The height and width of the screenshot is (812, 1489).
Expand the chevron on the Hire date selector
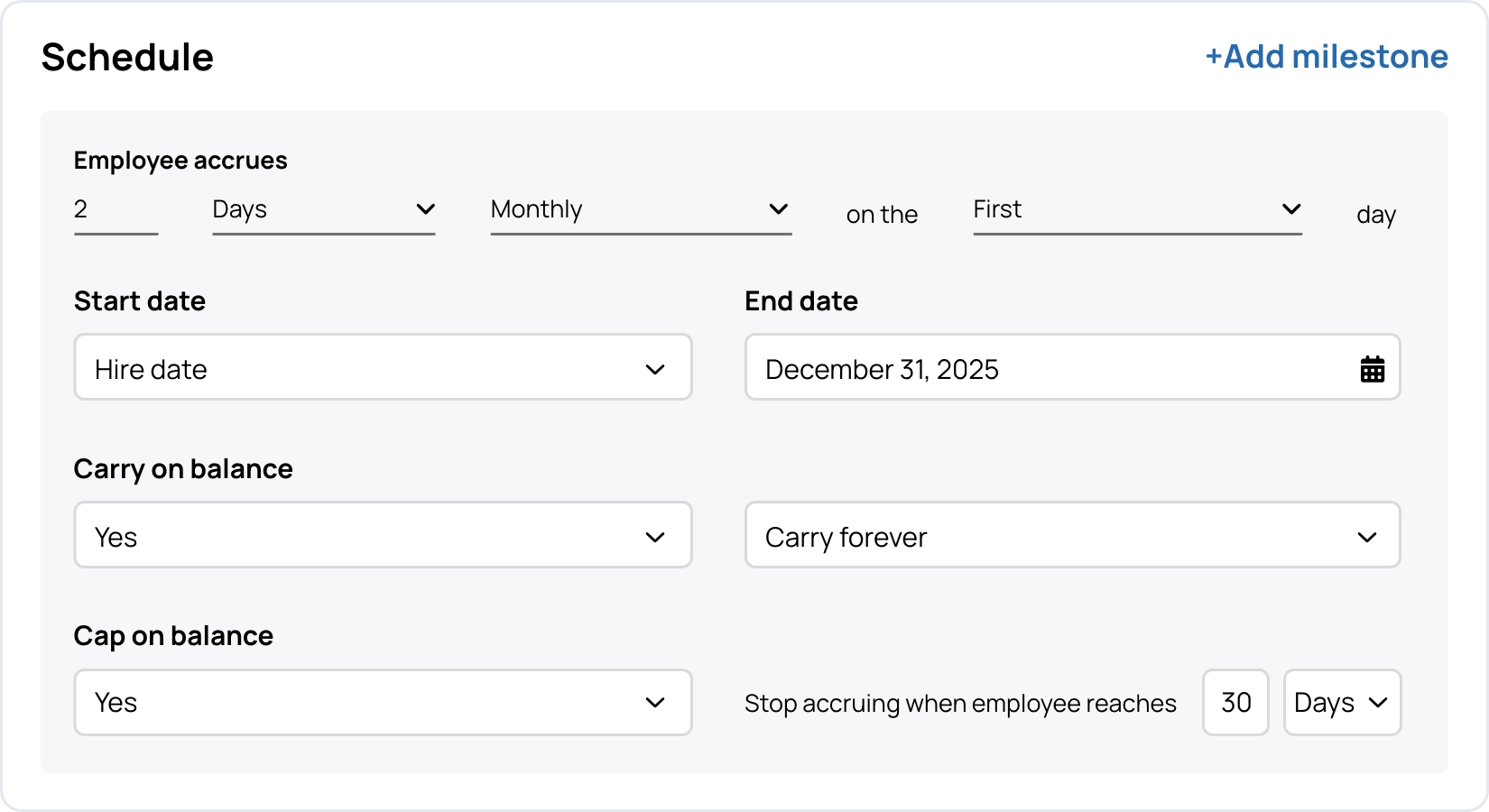656,368
